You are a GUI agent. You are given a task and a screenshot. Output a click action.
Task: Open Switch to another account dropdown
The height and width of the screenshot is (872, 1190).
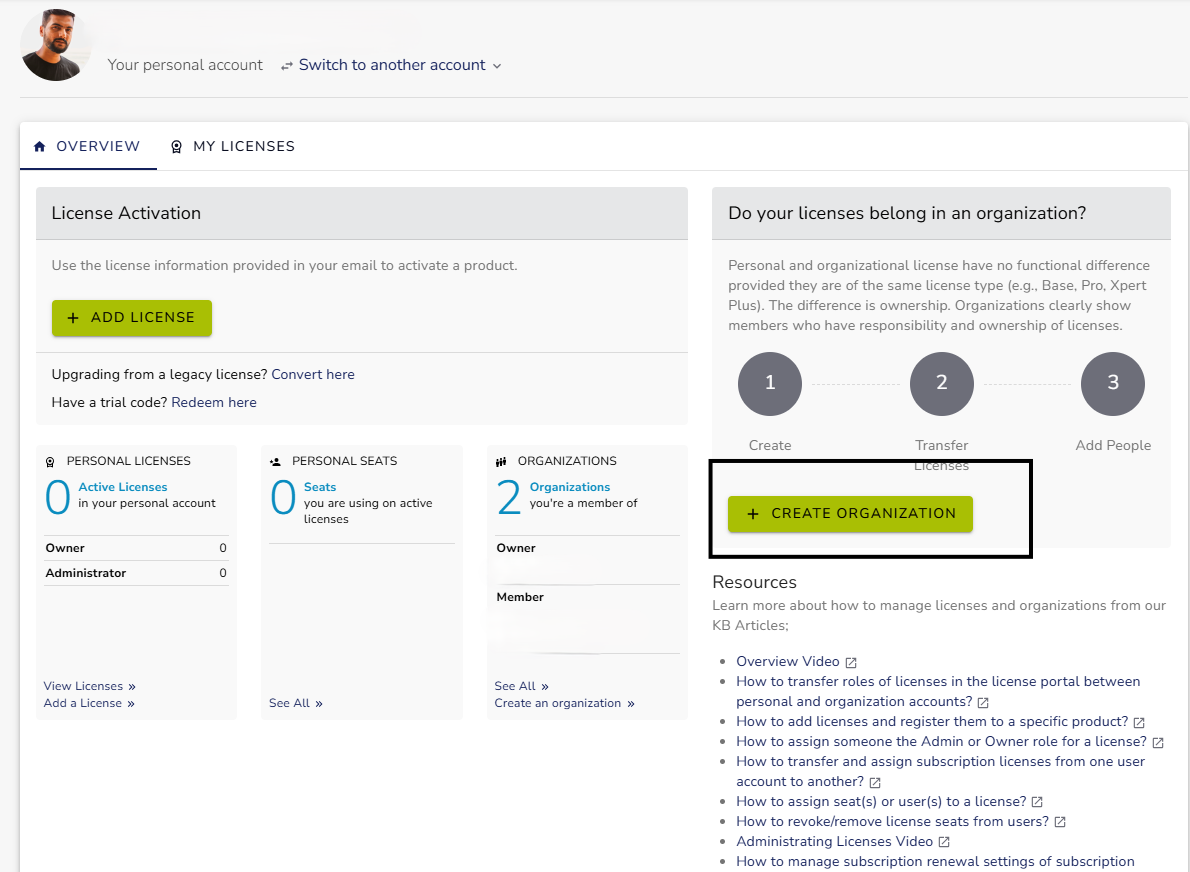point(392,65)
